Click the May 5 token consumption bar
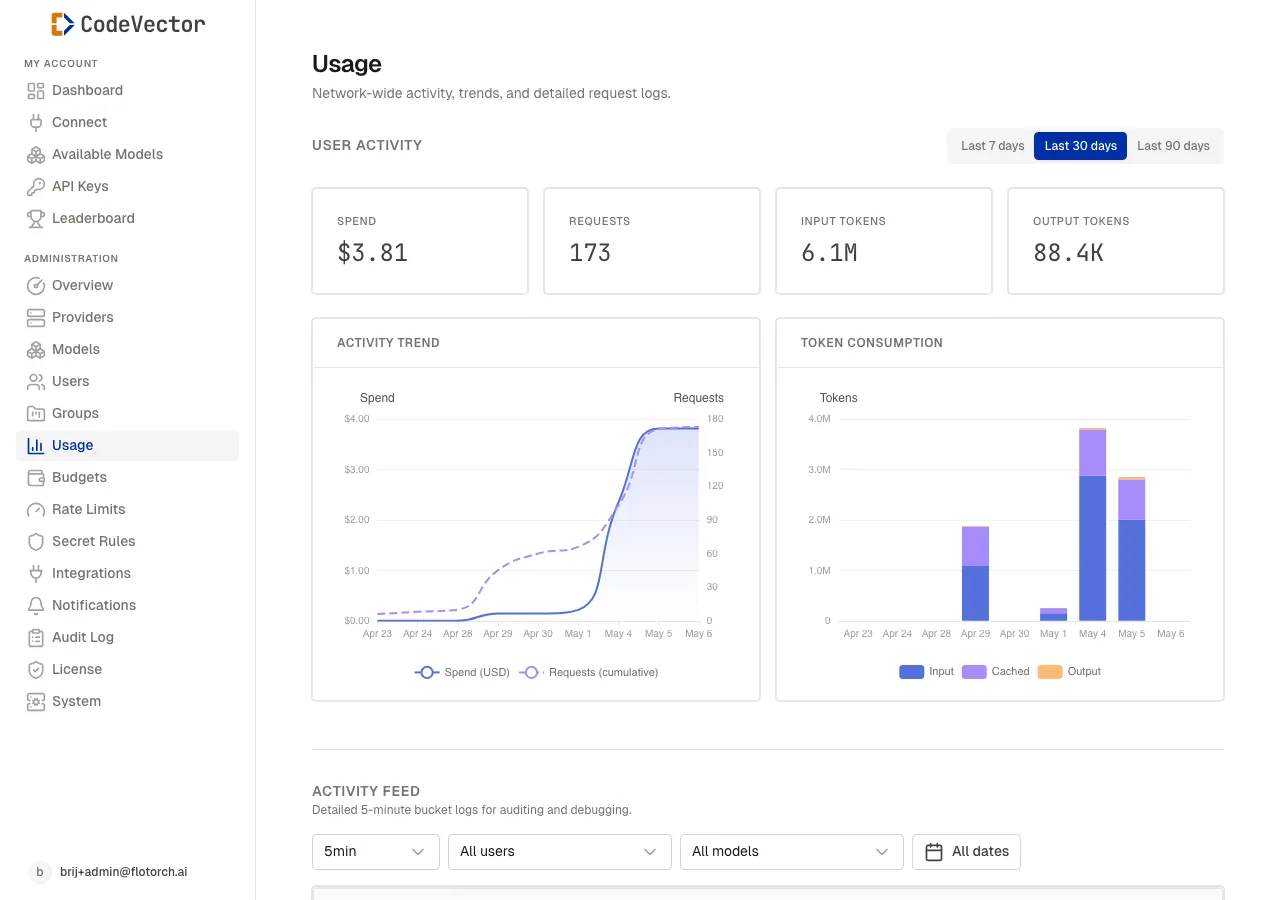1280x900 pixels. pyautogui.click(x=1131, y=549)
